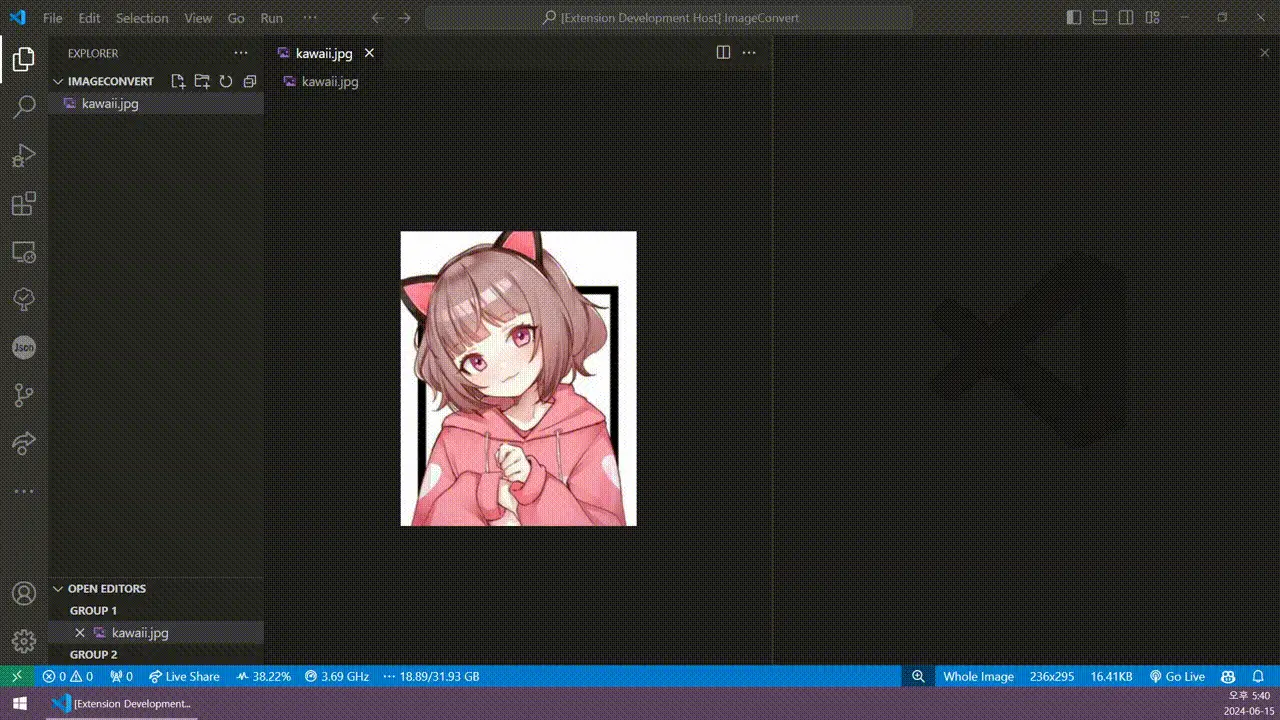Collapse the IMAGECONVERT folder section

pyautogui.click(x=58, y=81)
